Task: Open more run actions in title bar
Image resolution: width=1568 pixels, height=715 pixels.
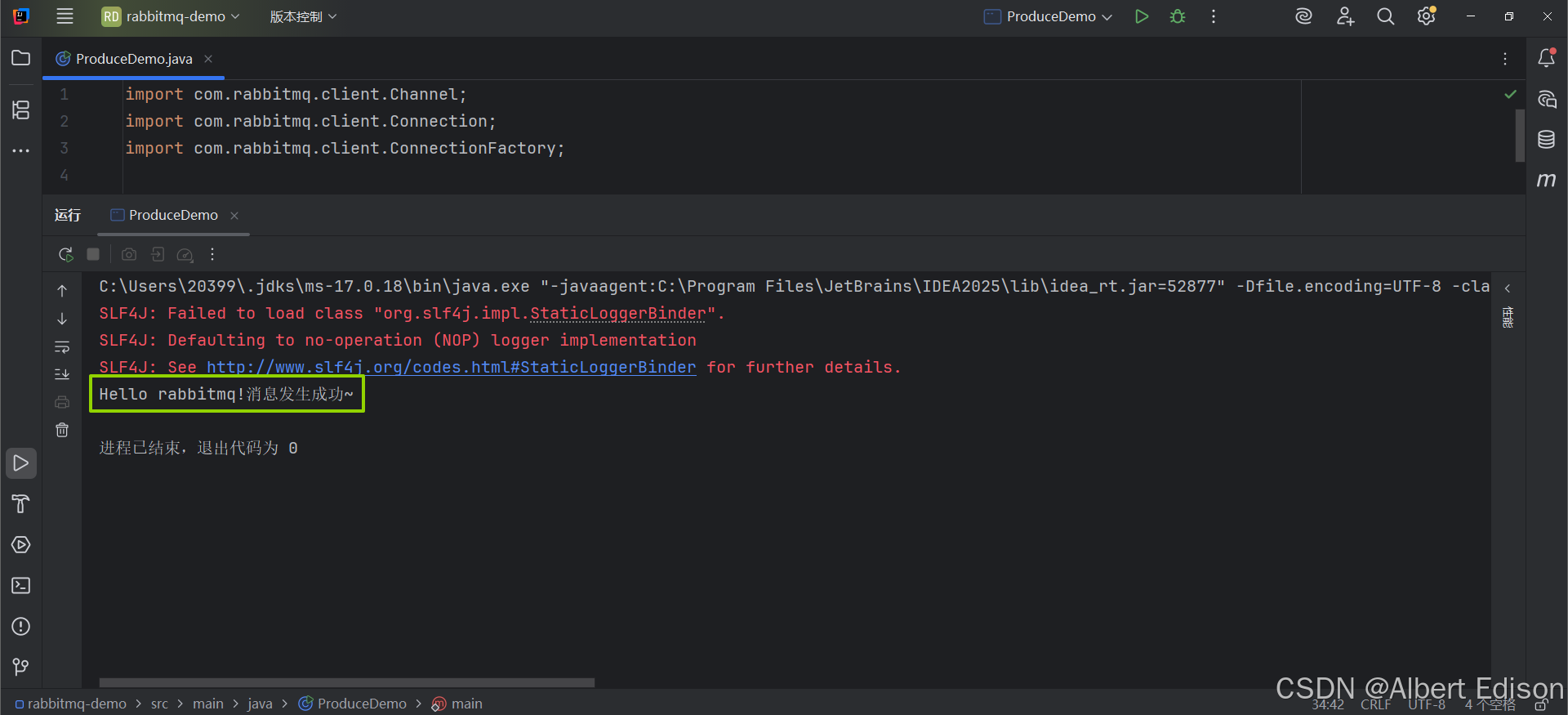Action: tap(1214, 16)
